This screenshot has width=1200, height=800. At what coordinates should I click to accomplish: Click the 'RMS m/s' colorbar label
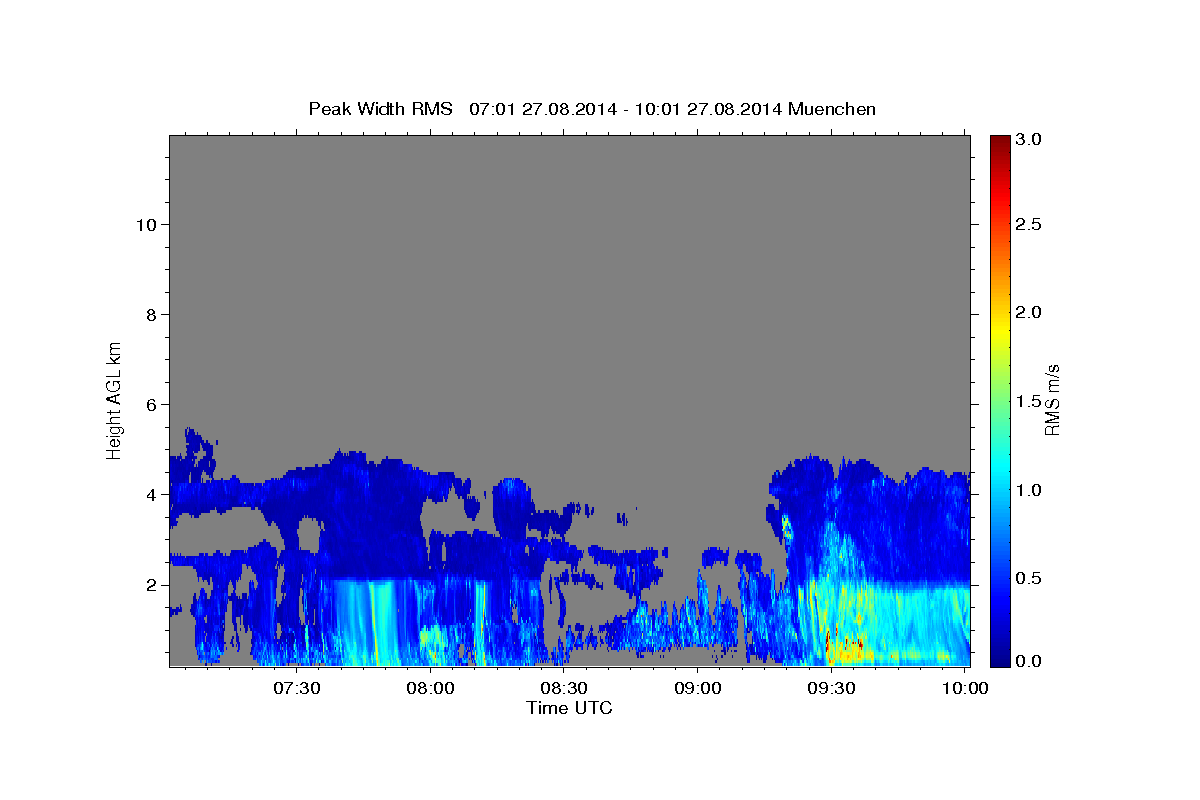[x=1052, y=400]
